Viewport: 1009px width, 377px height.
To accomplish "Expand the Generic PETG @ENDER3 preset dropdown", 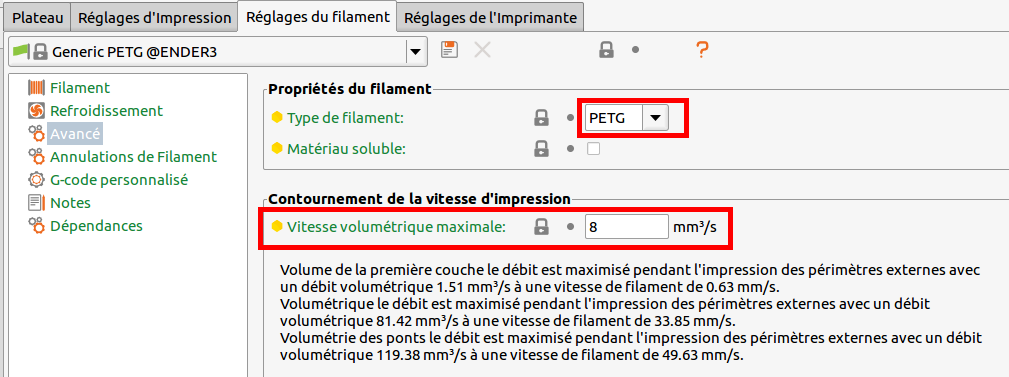I will tap(416, 51).
